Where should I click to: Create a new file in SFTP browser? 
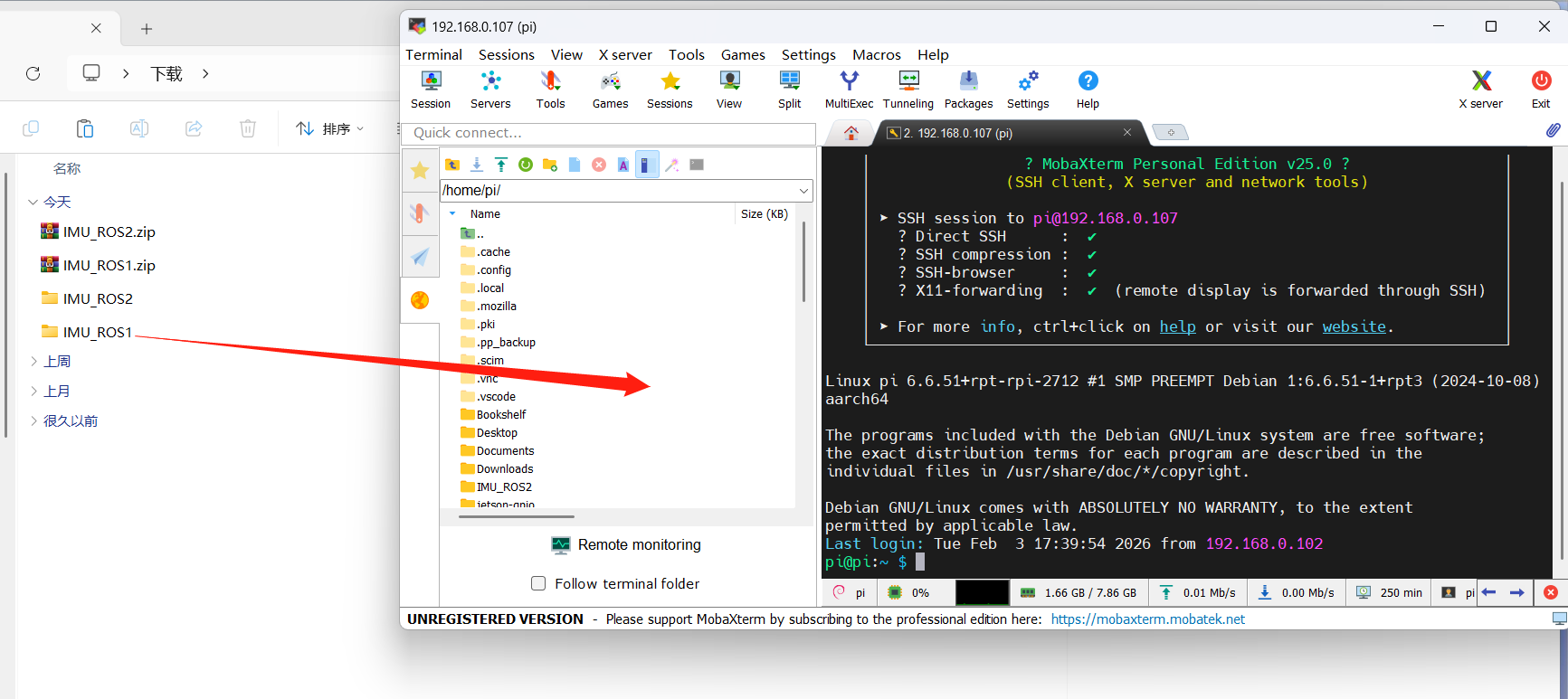coord(575,165)
